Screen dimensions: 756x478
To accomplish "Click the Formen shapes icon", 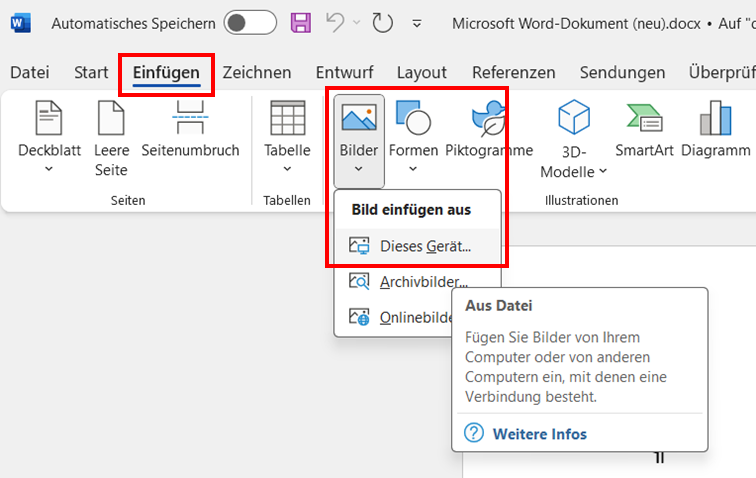I will point(413,117).
